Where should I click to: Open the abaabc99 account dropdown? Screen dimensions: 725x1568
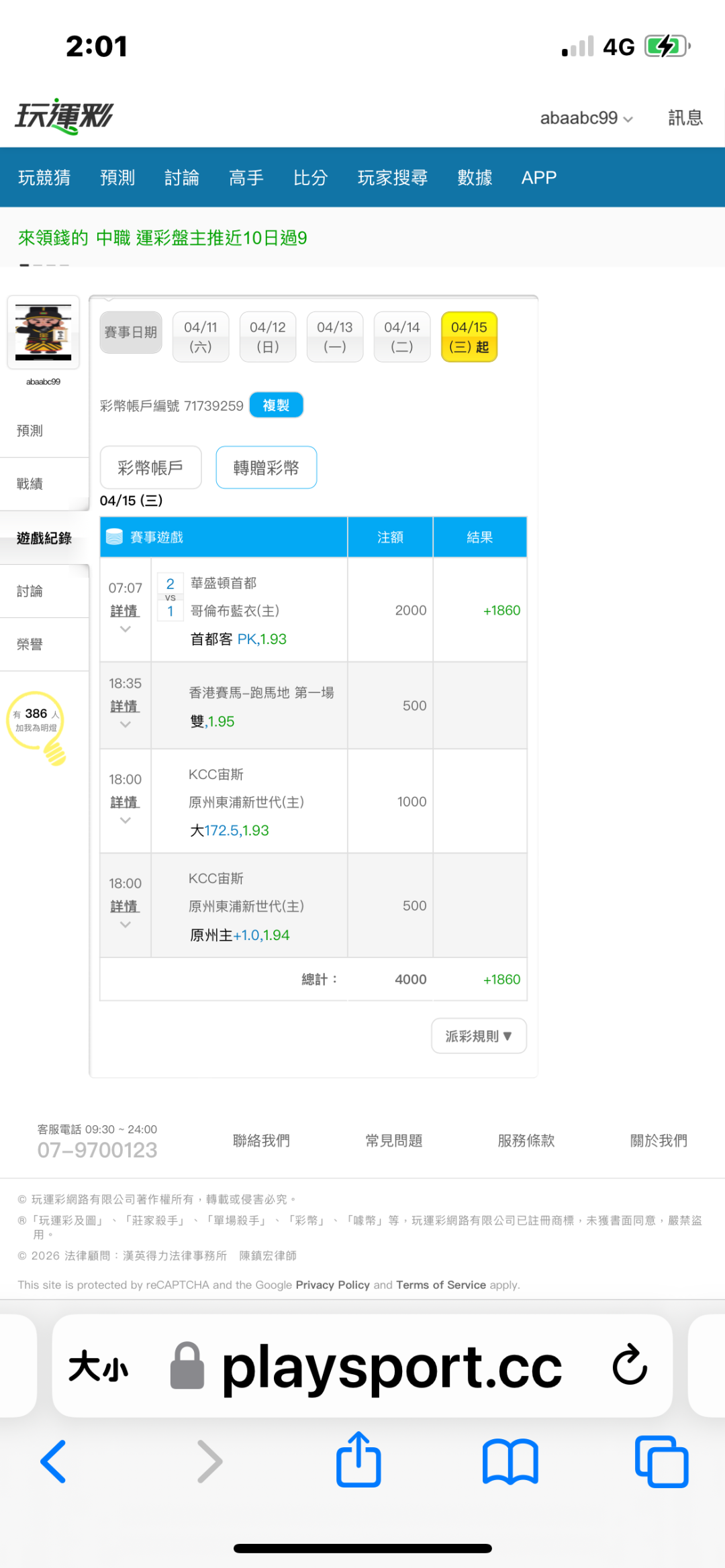pos(586,118)
